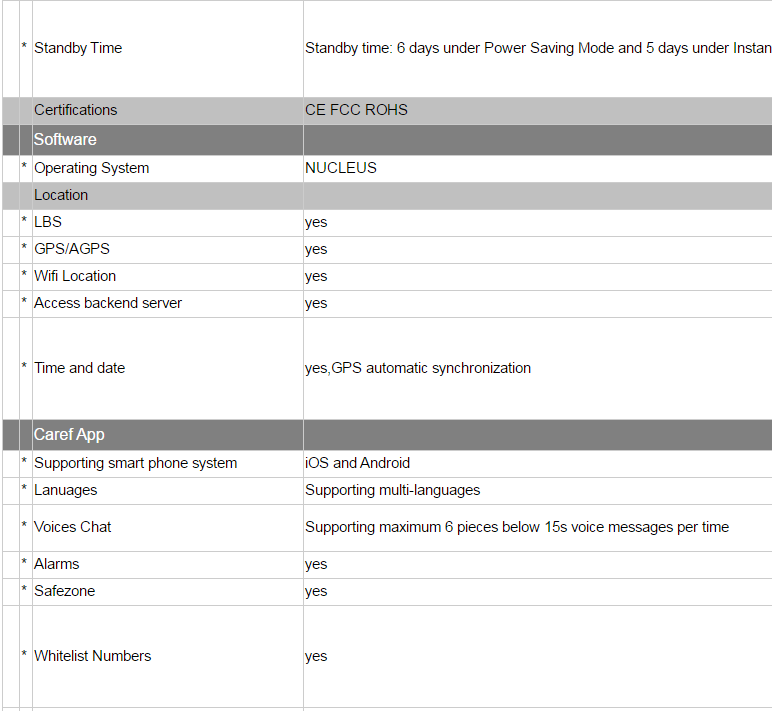This screenshot has width=774, height=711.
Task: Click the Certifications label cell
Action: pos(76,110)
